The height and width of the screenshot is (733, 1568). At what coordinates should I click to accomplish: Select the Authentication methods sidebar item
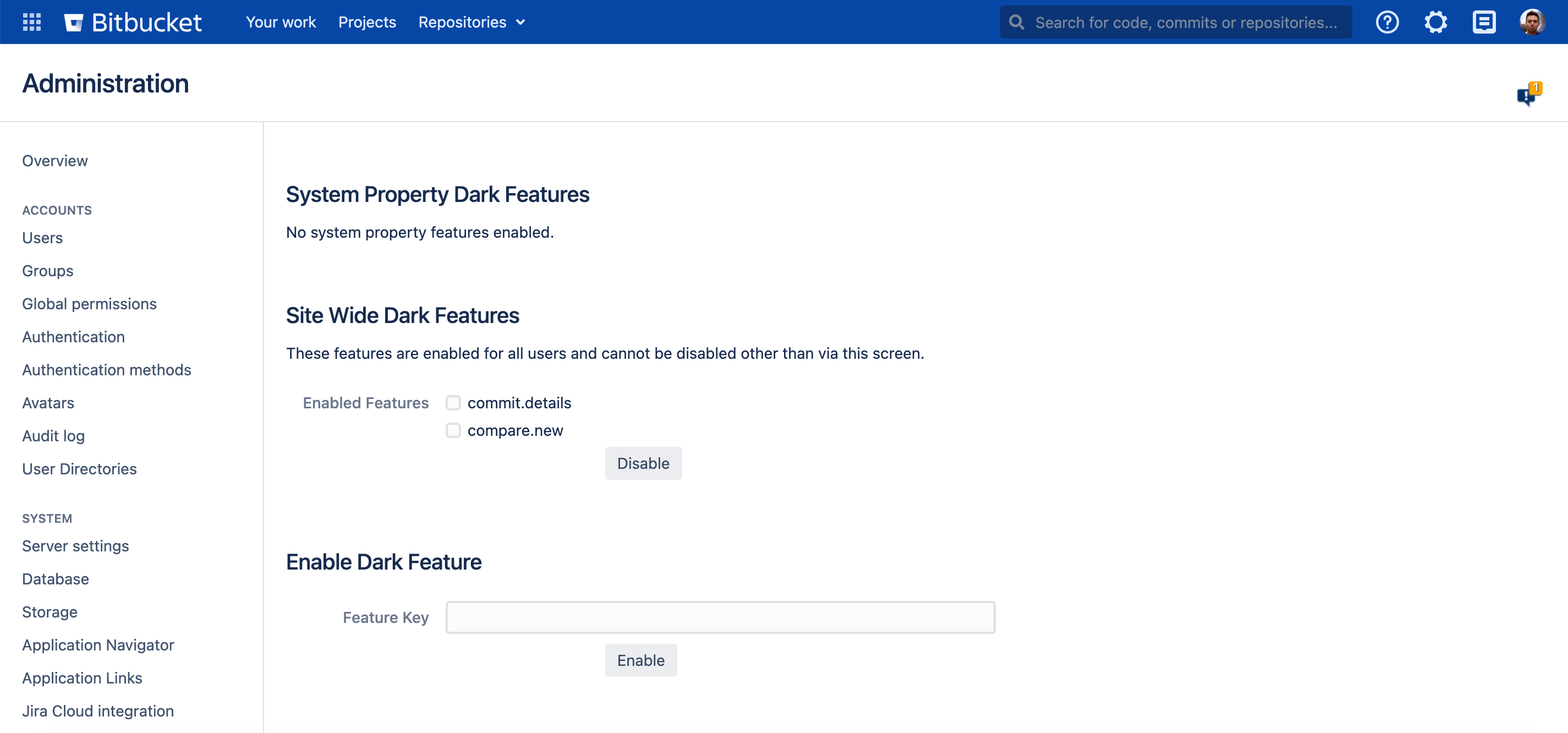click(x=107, y=369)
